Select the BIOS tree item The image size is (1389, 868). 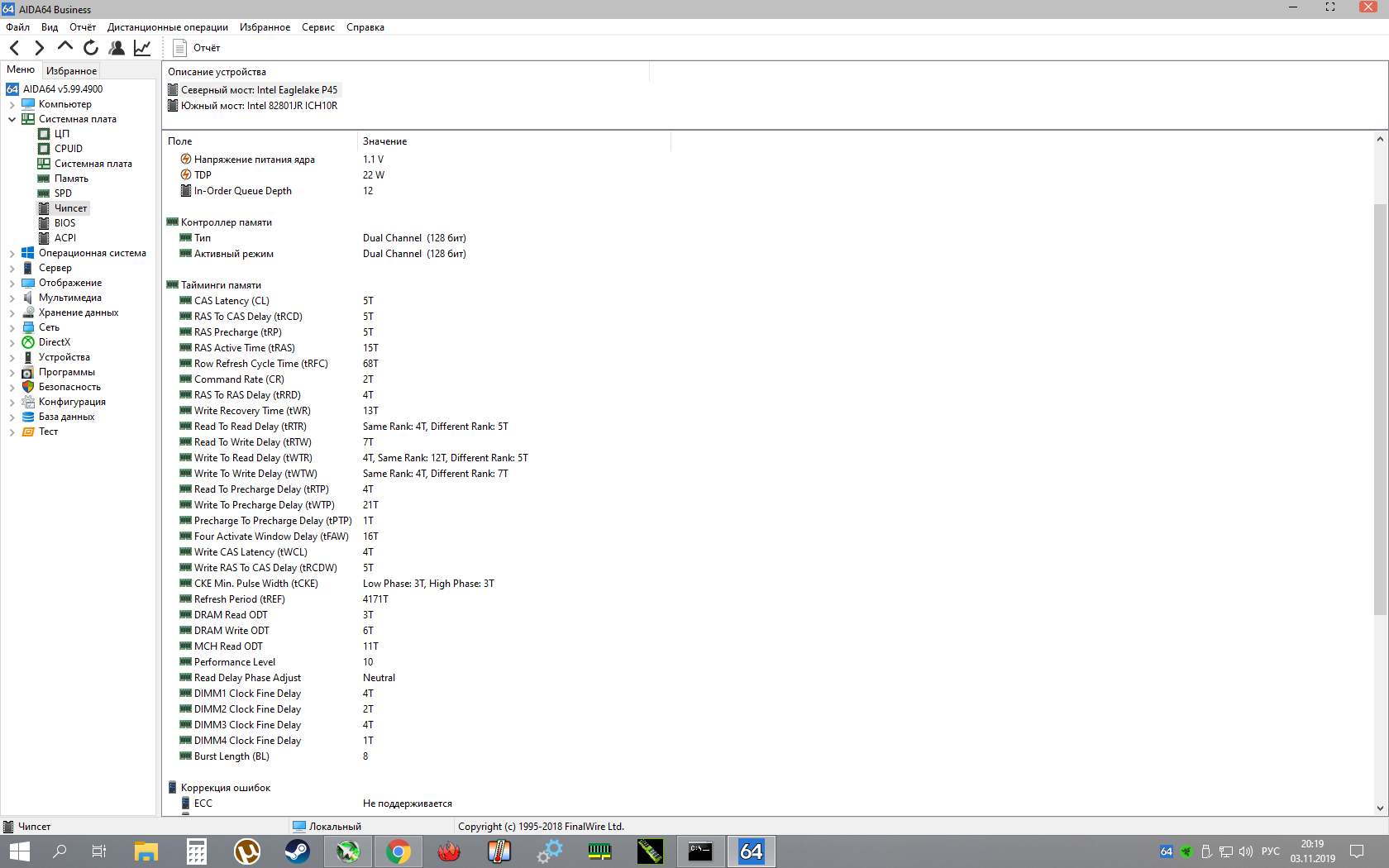pyautogui.click(x=64, y=223)
